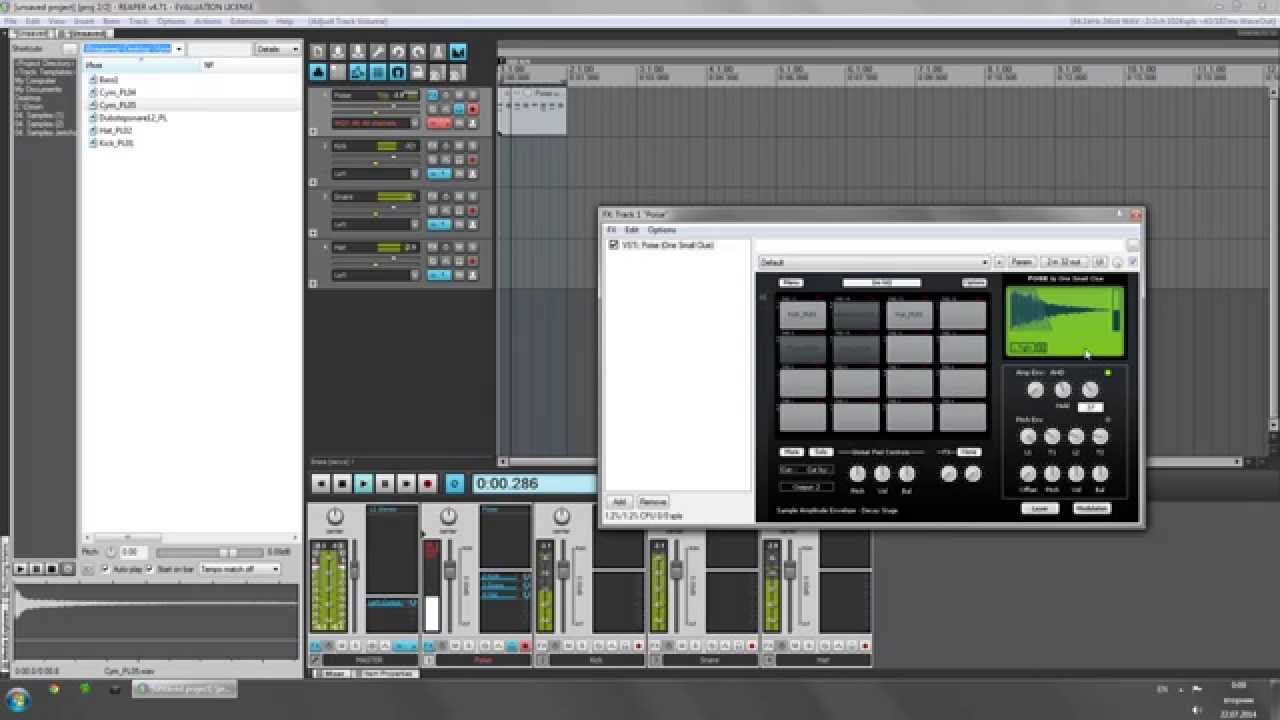Play preview in Media Explorer
This screenshot has width=1280, height=720.
20,568
